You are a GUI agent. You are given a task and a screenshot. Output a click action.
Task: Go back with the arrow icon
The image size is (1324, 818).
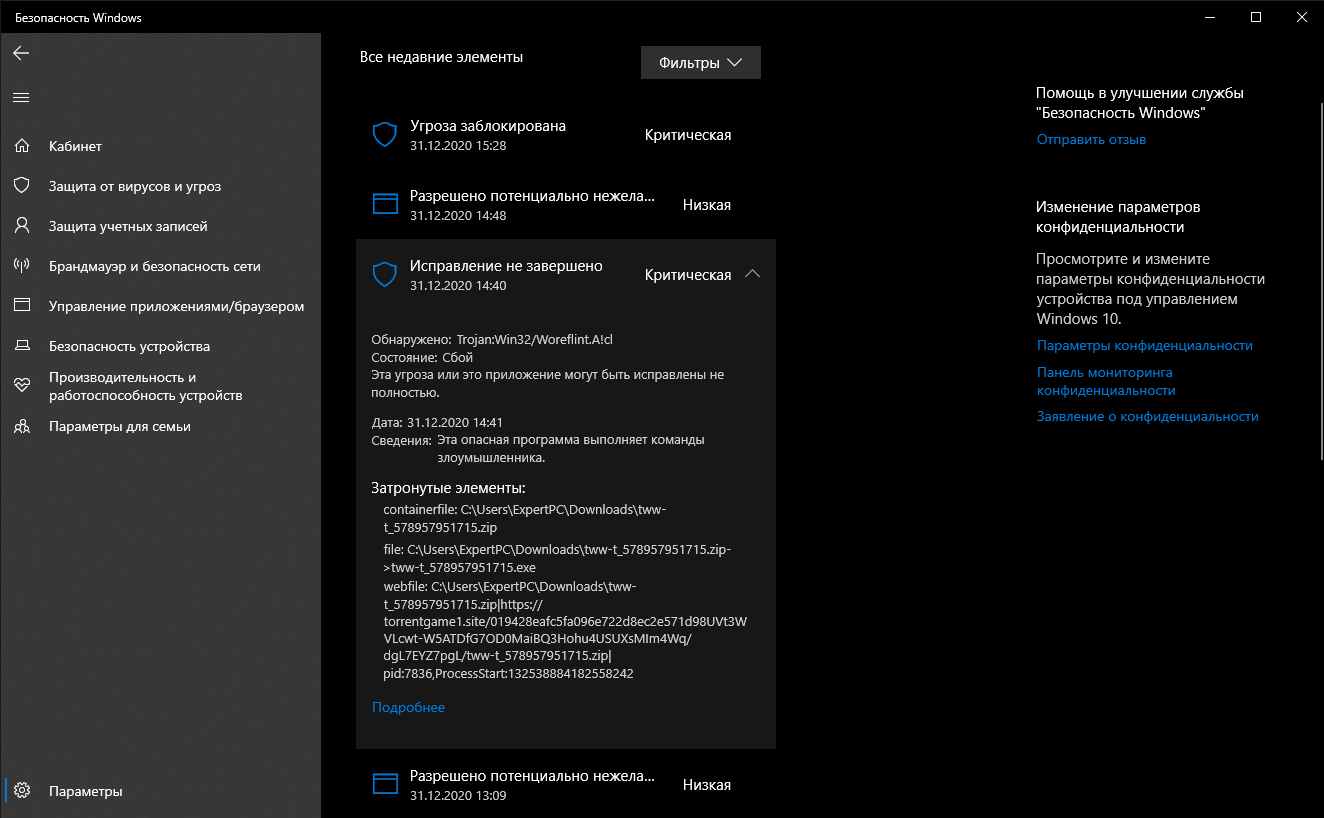21,53
